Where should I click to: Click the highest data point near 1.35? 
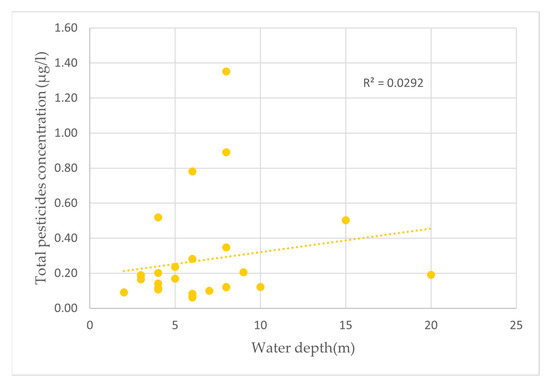click(x=226, y=72)
